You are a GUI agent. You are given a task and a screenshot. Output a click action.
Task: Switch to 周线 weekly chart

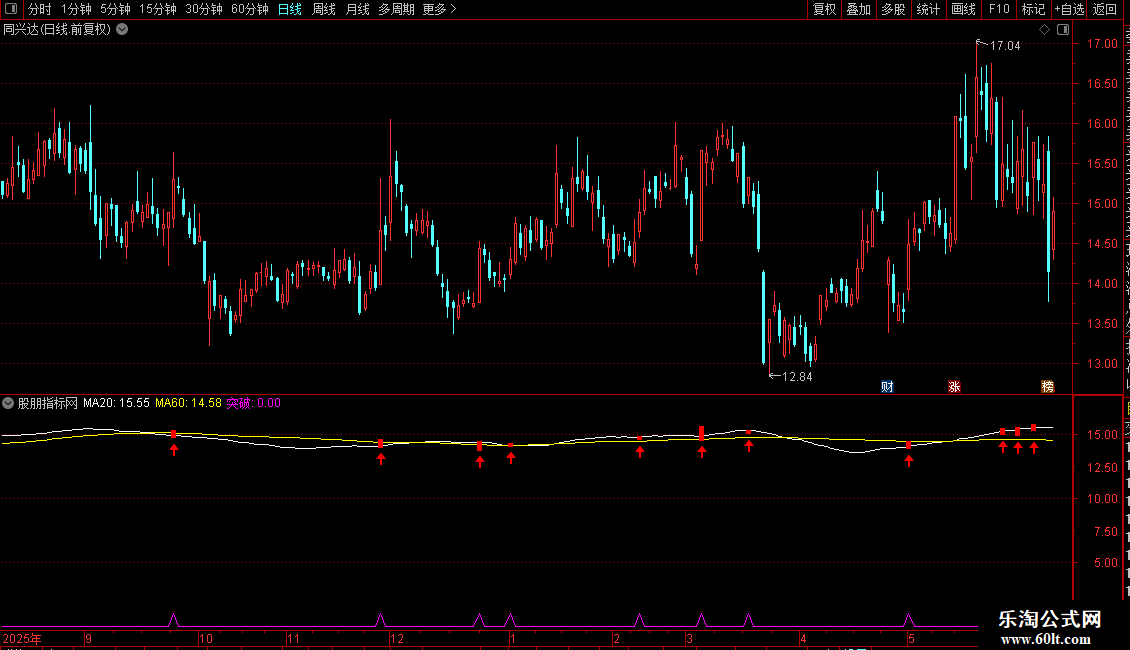pyautogui.click(x=324, y=9)
